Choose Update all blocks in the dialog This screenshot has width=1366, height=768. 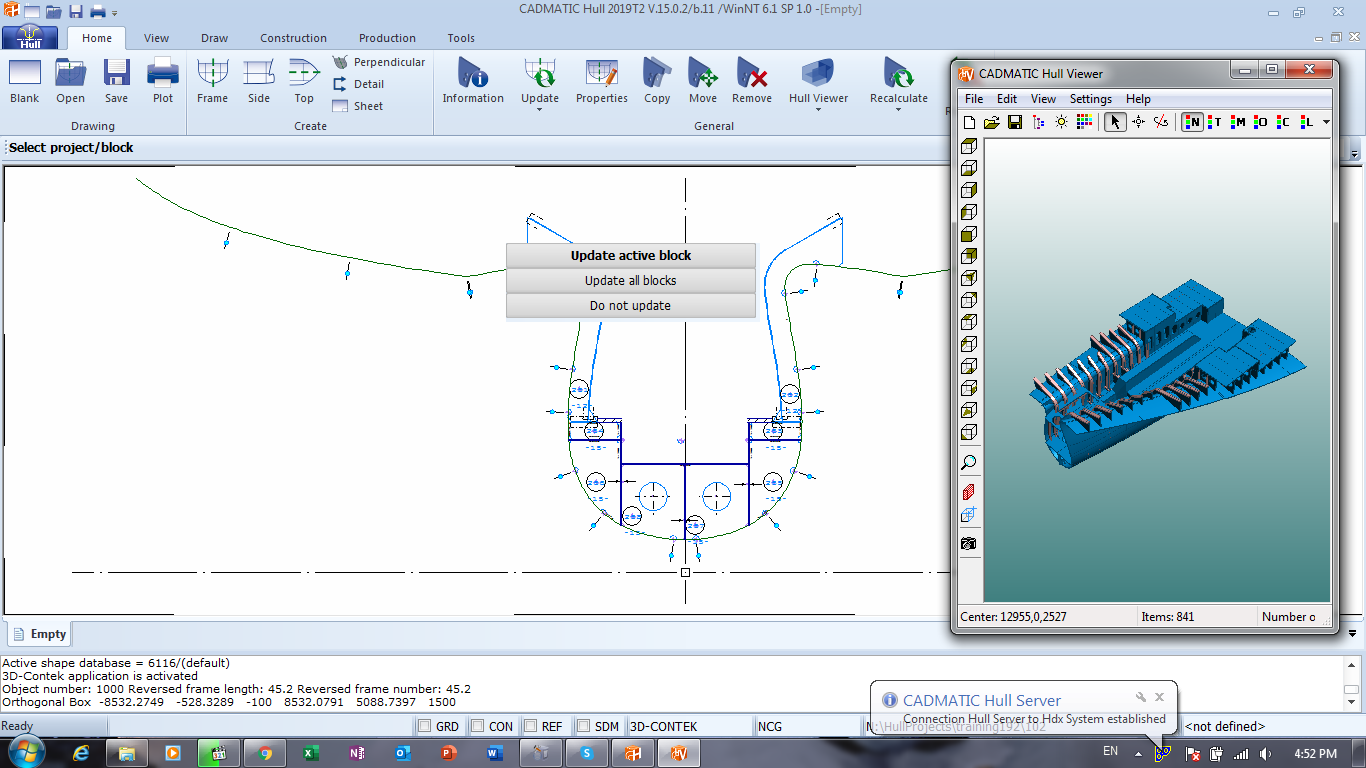[x=631, y=280]
